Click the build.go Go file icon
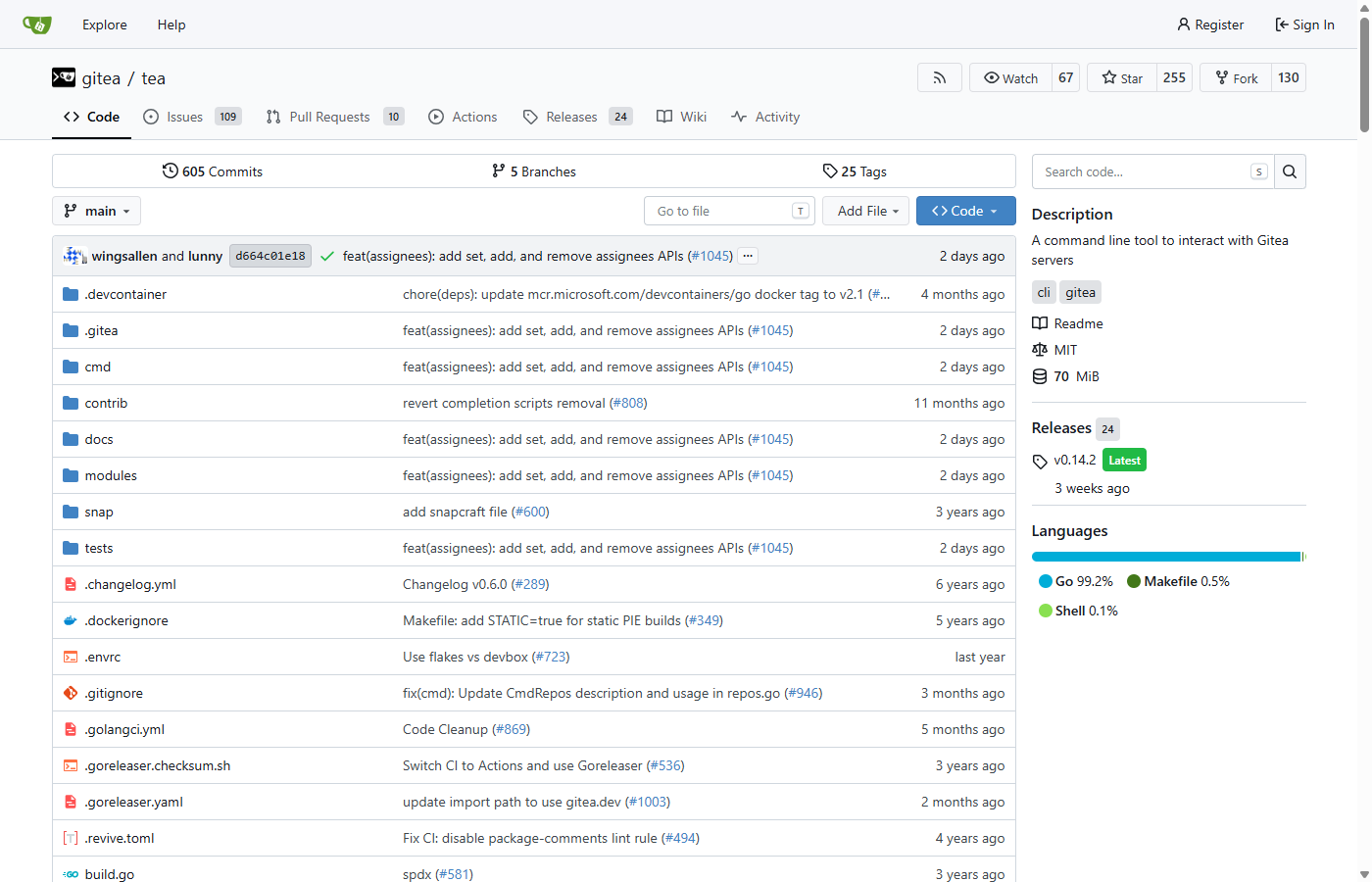Screen dimensions: 1372x882 [x=71, y=874]
